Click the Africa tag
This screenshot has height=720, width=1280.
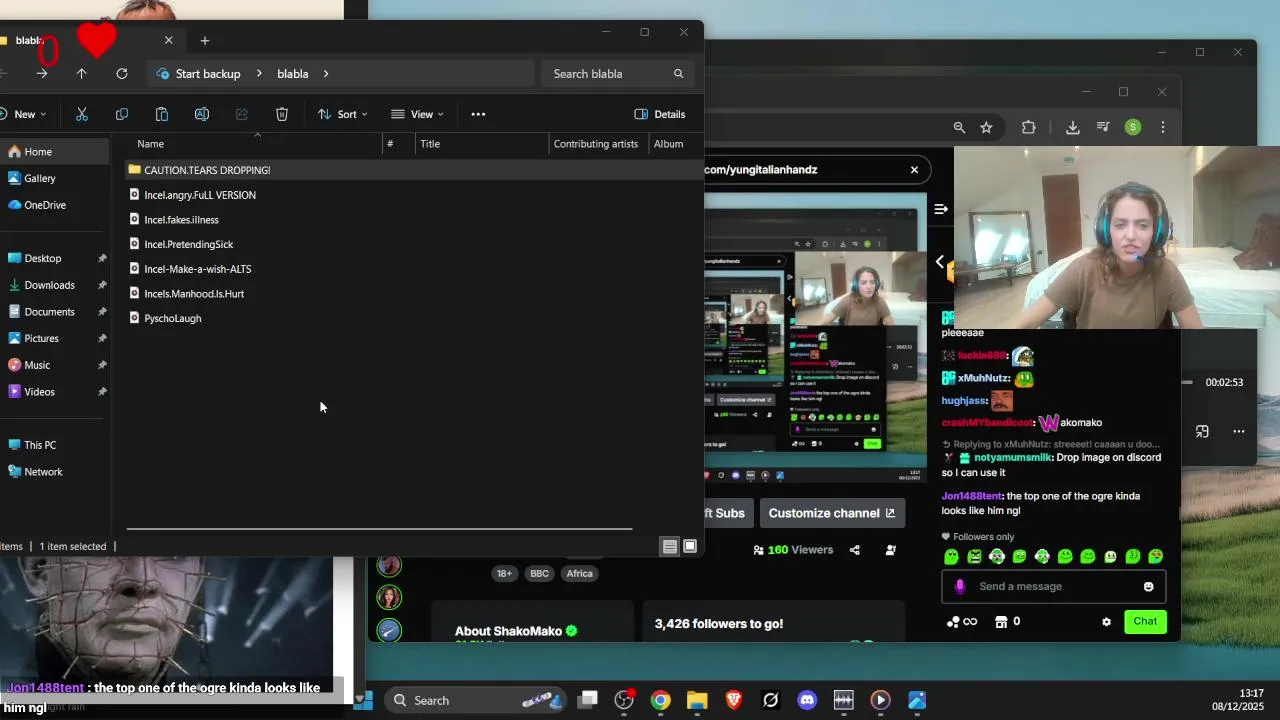(x=579, y=573)
